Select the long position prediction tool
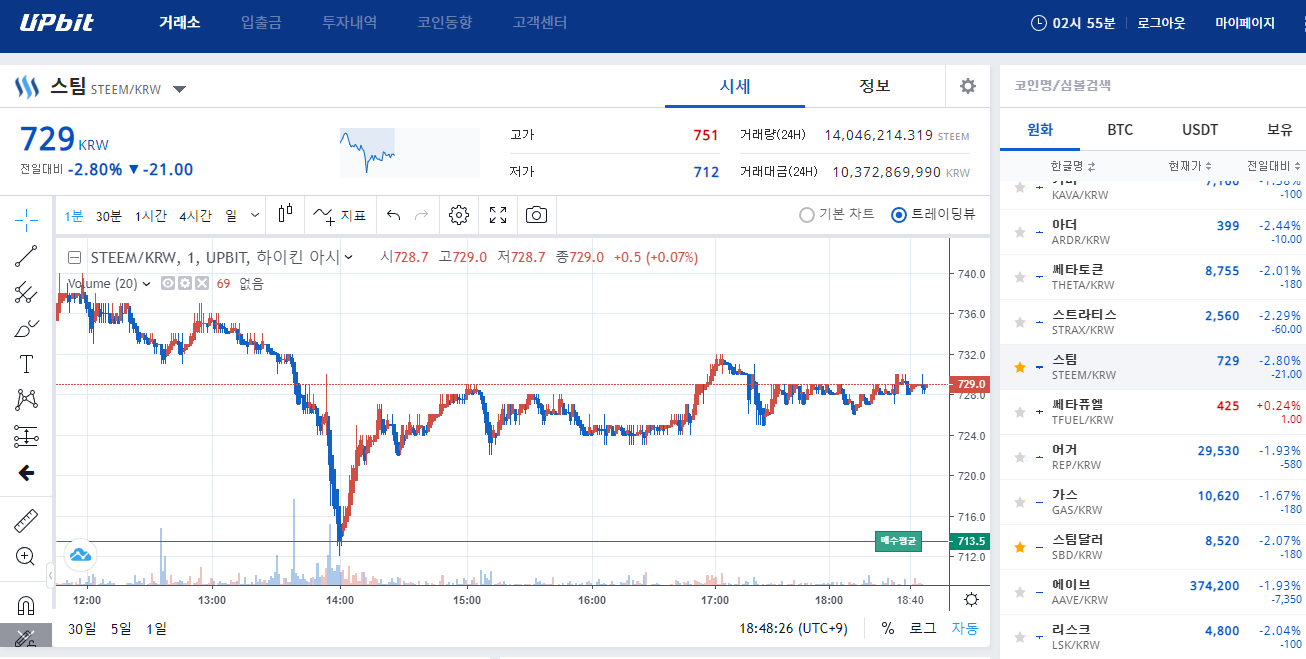Image resolution: width=1306 pixels, height=659 pixels. click(27, 436)
